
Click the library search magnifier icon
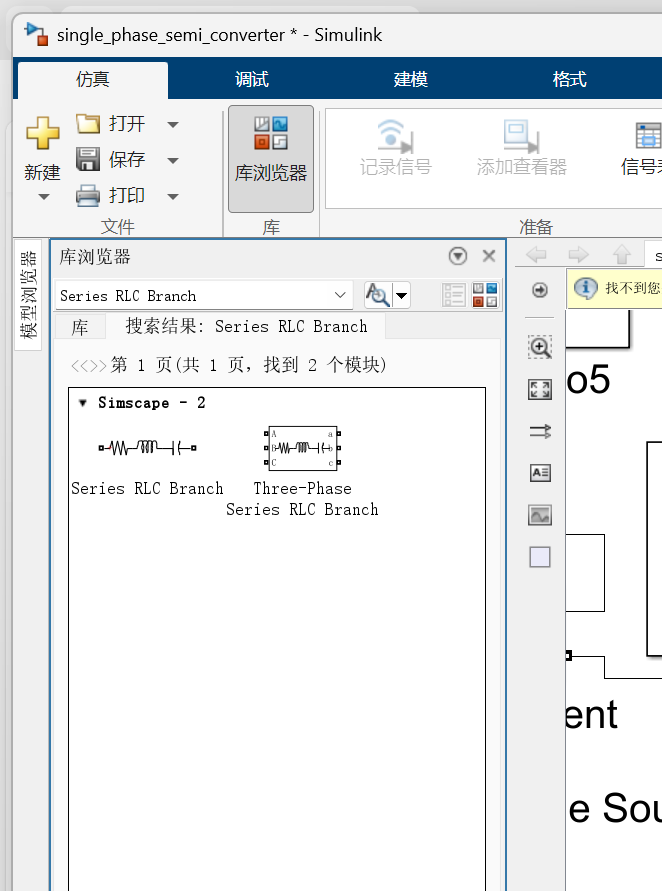click(377, 295)
